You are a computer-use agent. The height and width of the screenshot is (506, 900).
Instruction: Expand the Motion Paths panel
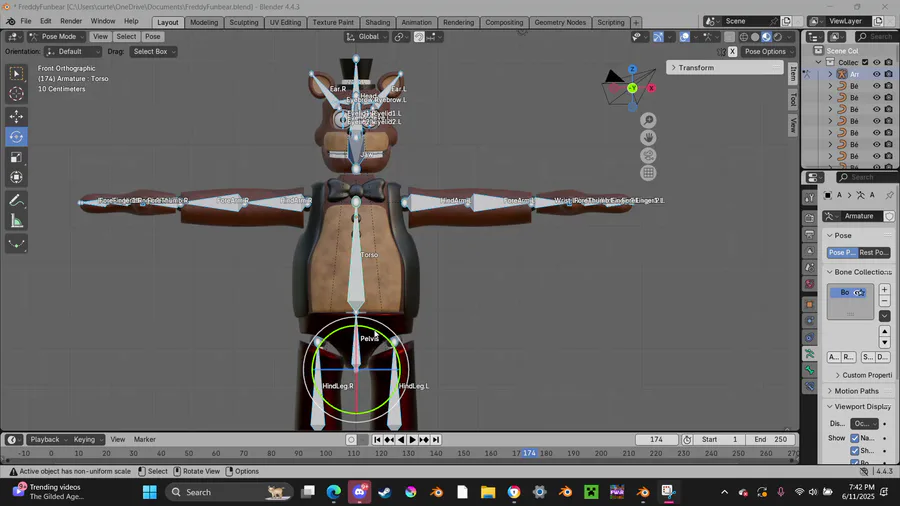click(856, 391)
